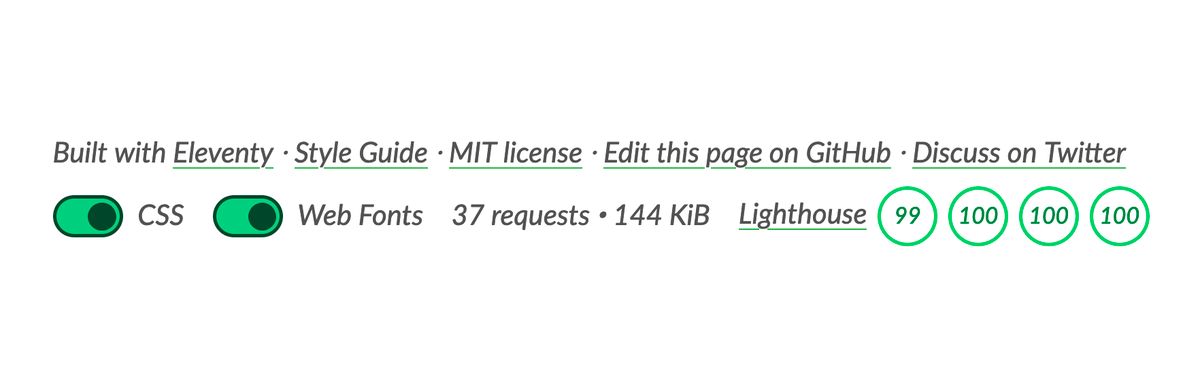Open the Discuss on Twitter link
This screenshot has height=389, width=1200.
click(1019, 154)
